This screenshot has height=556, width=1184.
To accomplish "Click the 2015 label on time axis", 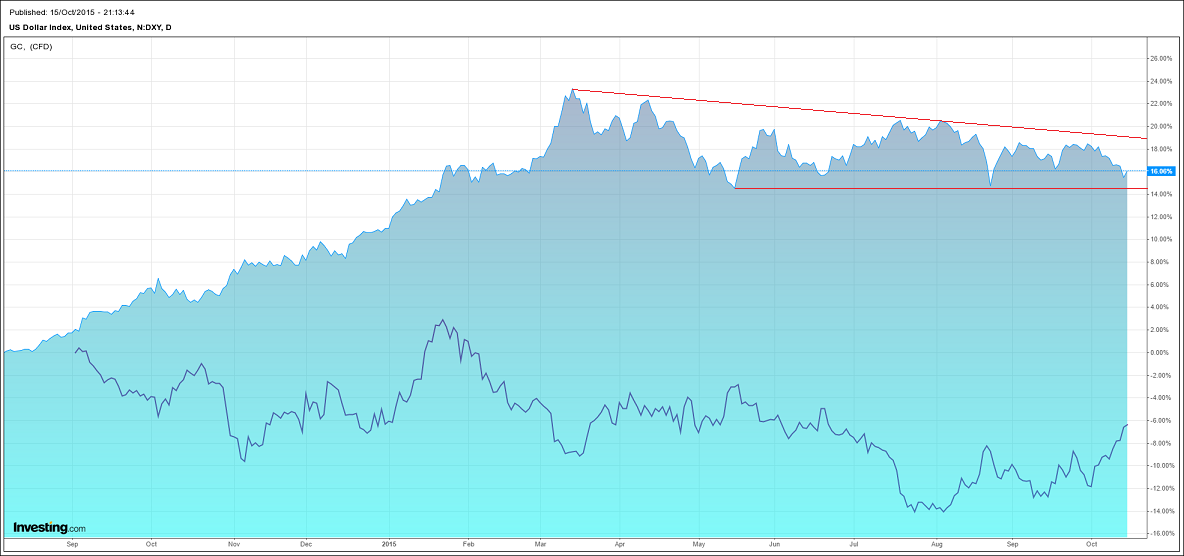I will tap(389, 543).
